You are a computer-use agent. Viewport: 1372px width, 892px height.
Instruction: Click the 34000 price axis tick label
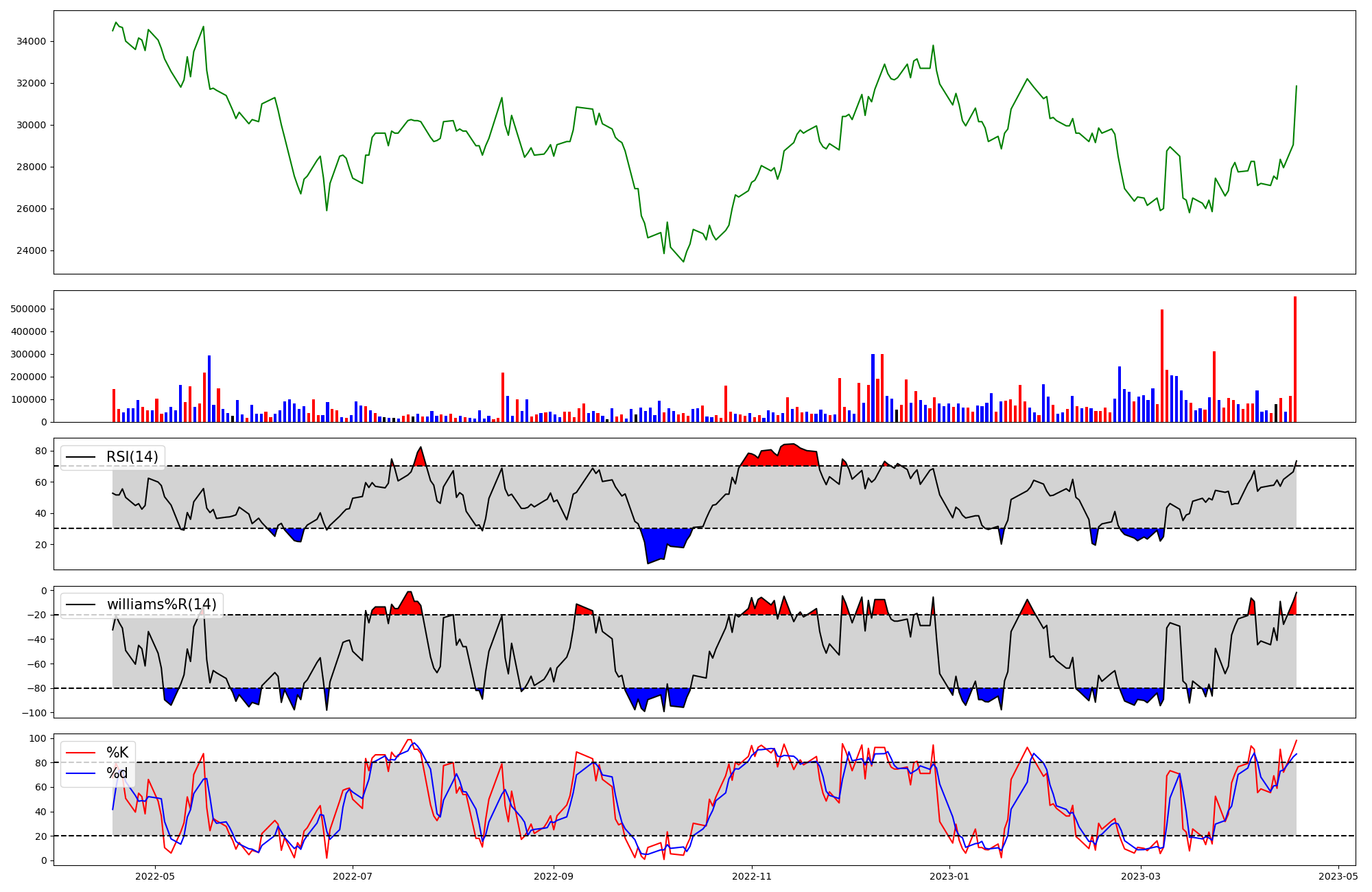pyautogui.click(x=32, y=41)
